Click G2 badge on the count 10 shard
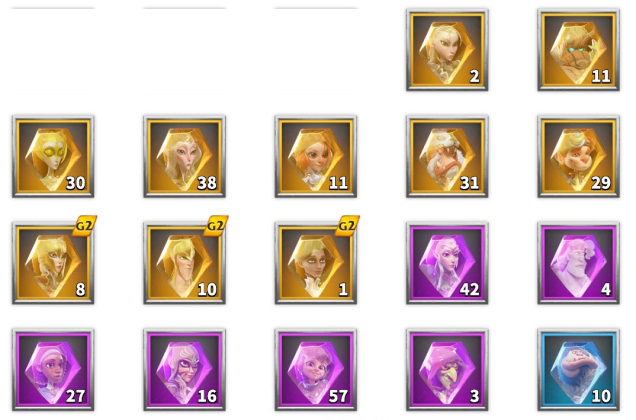Image resolution: width=636 pixels, height=420 pixels. coord(216,225)
